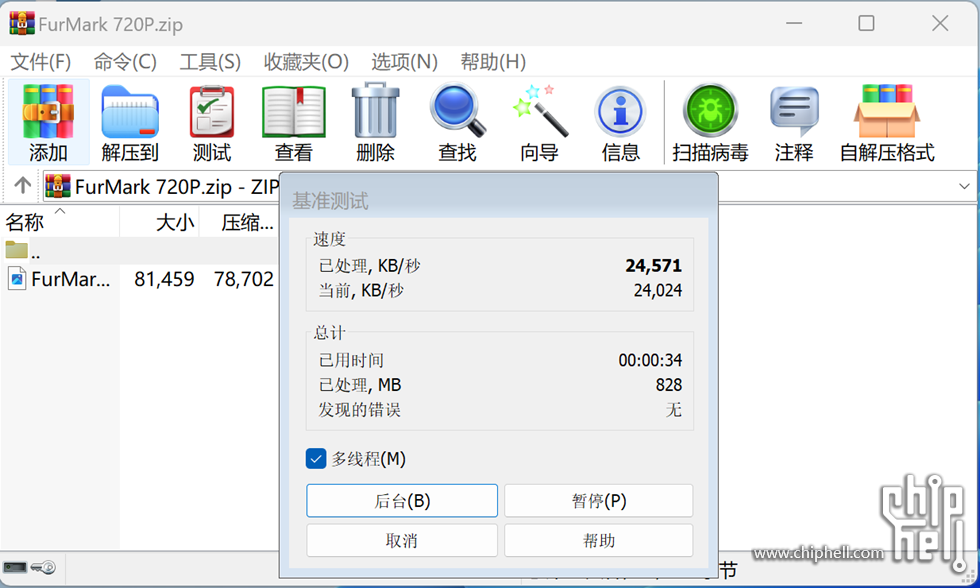Image resolution: width=980 pixels, height=588 pixels.
Task: Open the 命令(C) menu
Action: (x=125, y=62)
